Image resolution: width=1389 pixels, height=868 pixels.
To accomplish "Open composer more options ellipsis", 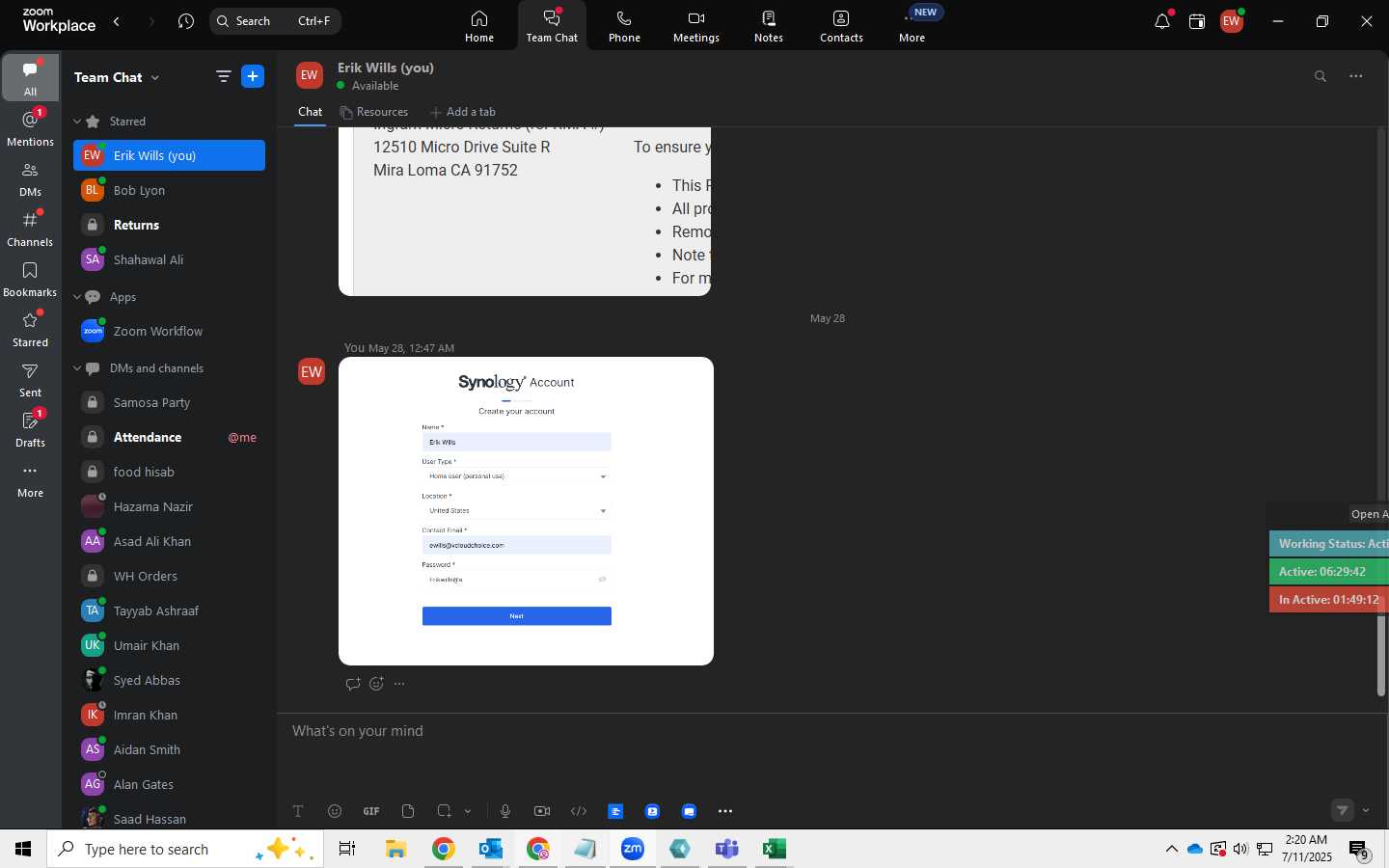I will tap(725, 811).
